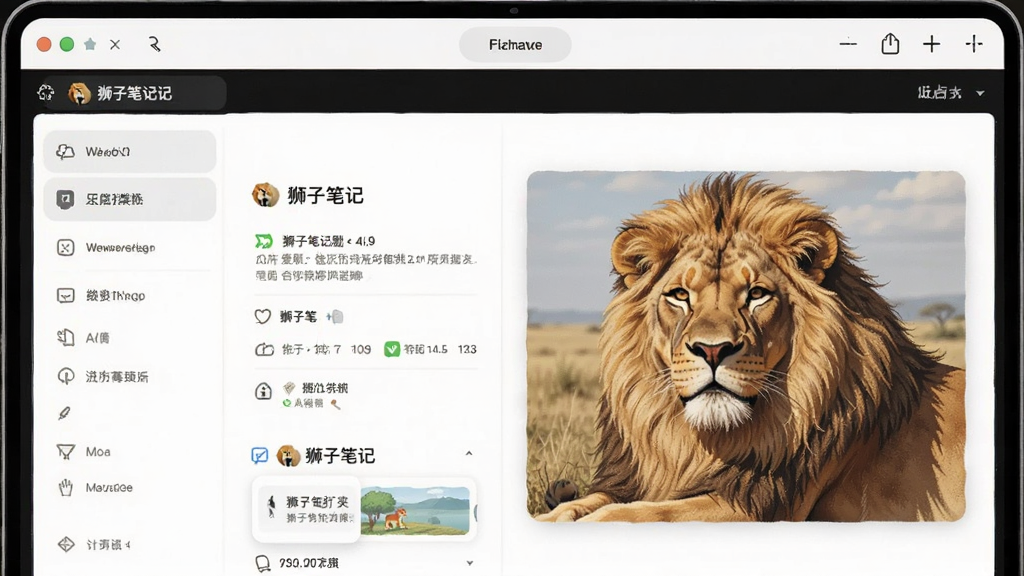1024x576 pixels.
Task: Click the curved arrow icon beside the X
Action: point(155,44)
